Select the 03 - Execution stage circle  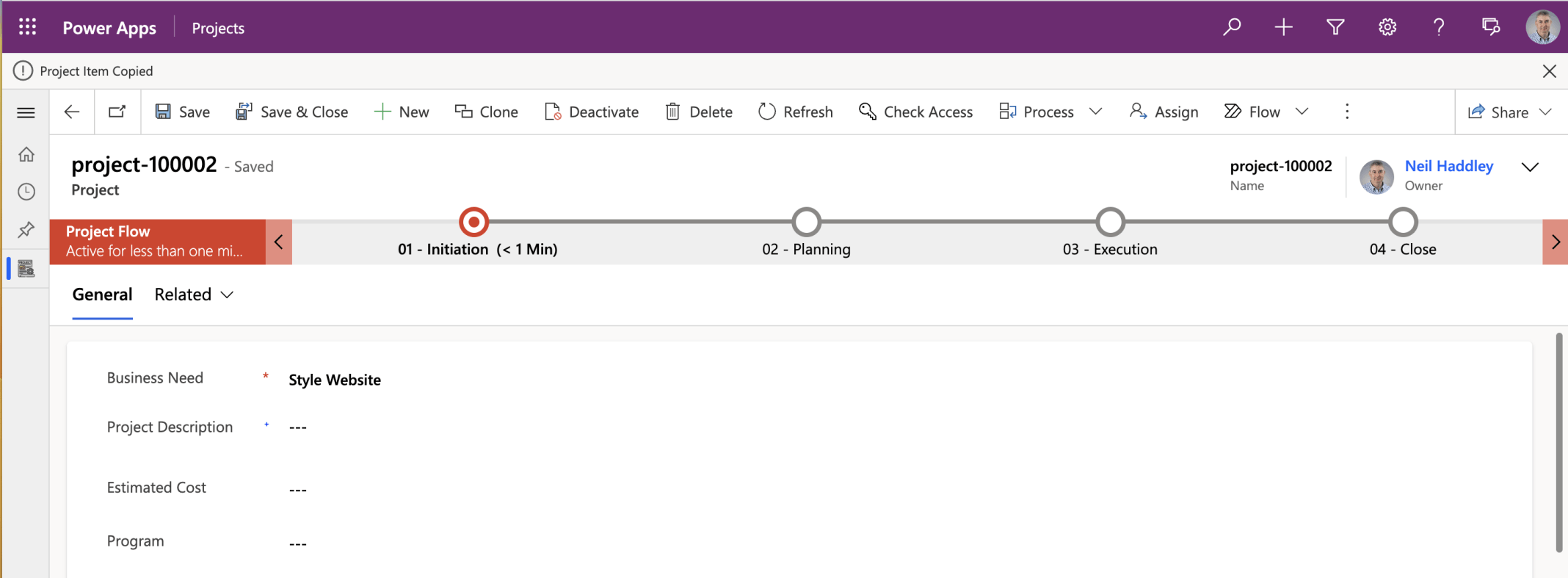click(1111, 222)
